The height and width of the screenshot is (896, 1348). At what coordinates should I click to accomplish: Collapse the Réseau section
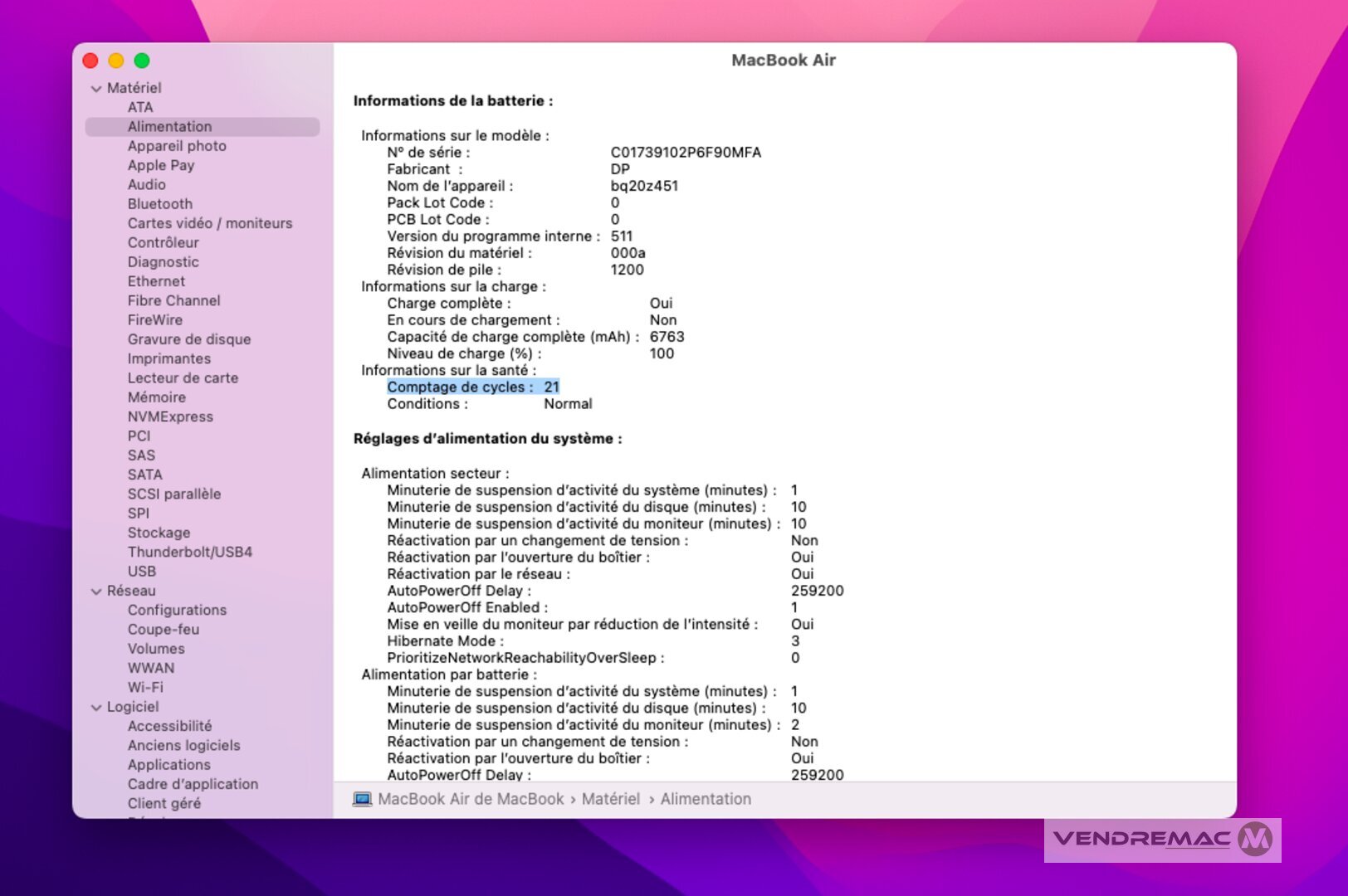[x=96, y=592]
